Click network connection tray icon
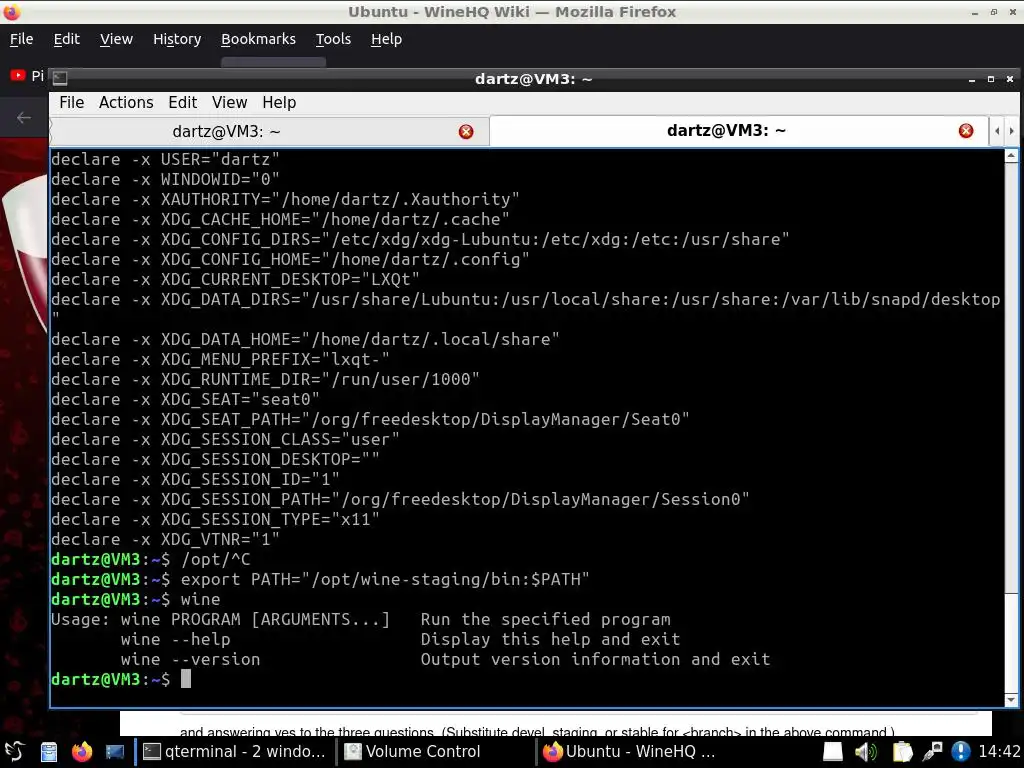Viewport: 1024px width, 768px height. point(933,752)
